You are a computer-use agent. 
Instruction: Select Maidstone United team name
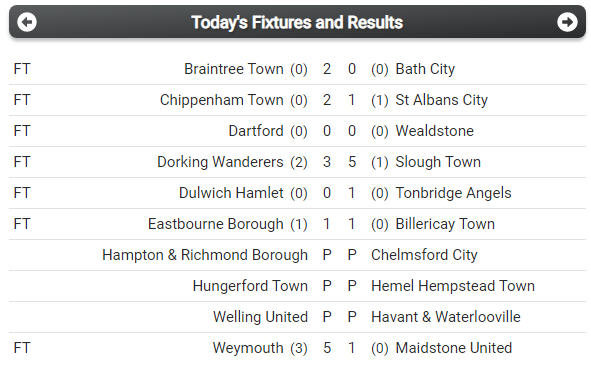(x=453, y=348)
